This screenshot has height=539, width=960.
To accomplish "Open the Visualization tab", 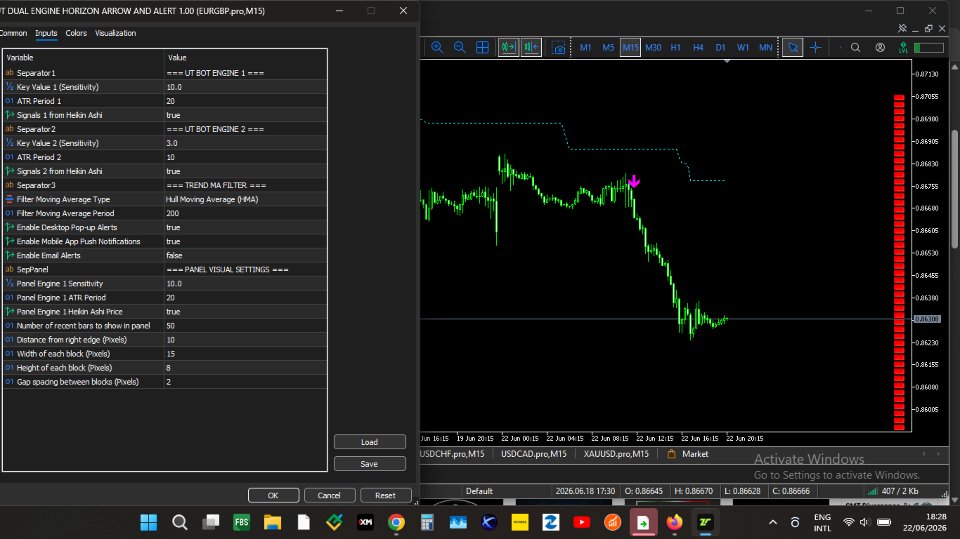I will pos(115,33).
